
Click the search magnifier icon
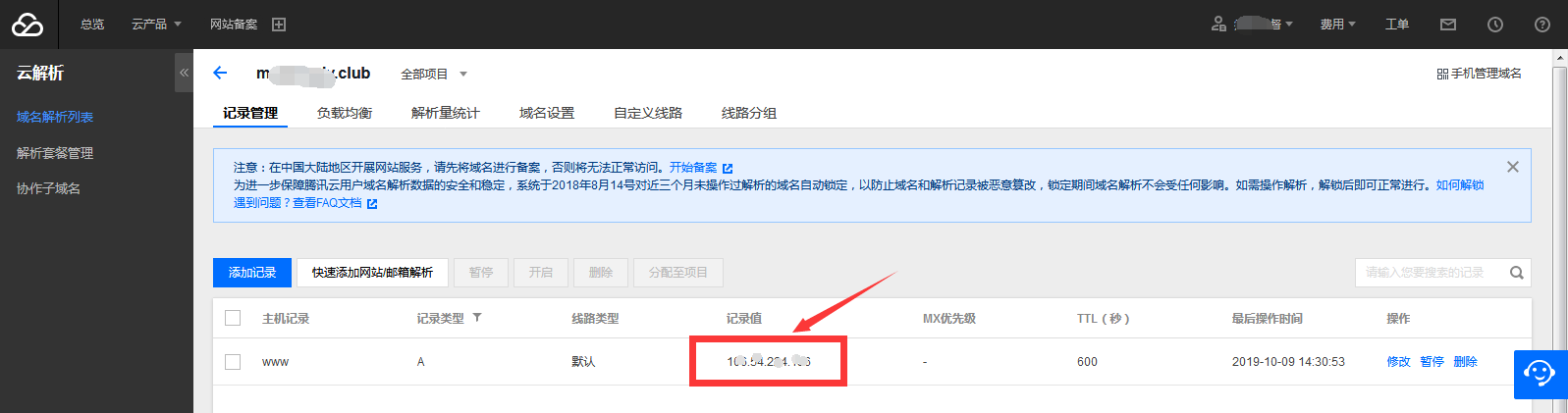(x=1517, y=273)
